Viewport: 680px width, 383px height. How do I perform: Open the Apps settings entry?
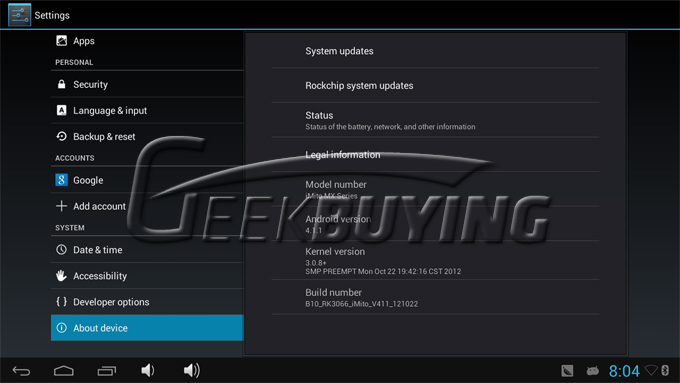click(x=147, y=41)
